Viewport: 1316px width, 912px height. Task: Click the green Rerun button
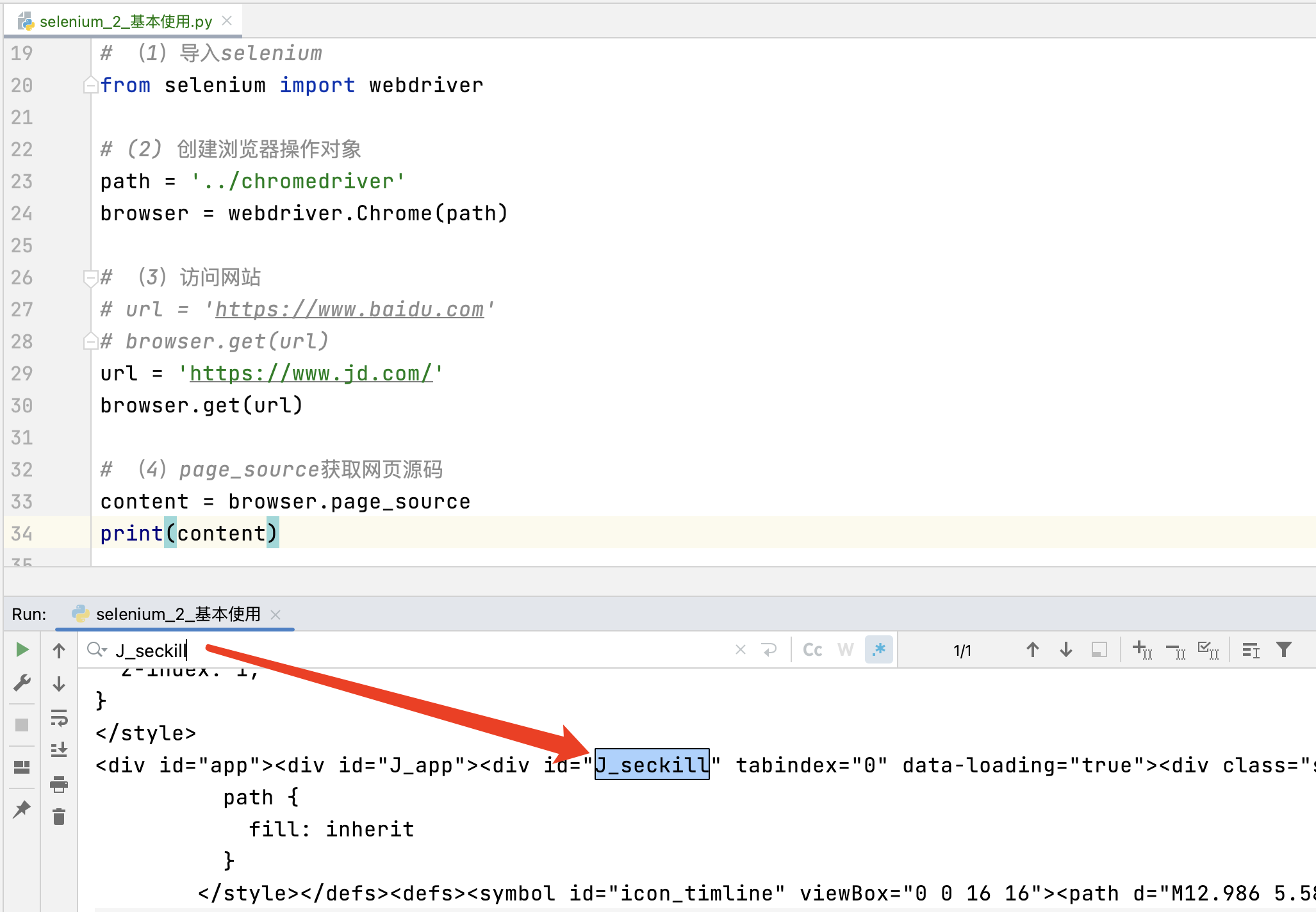click(22, 649)
